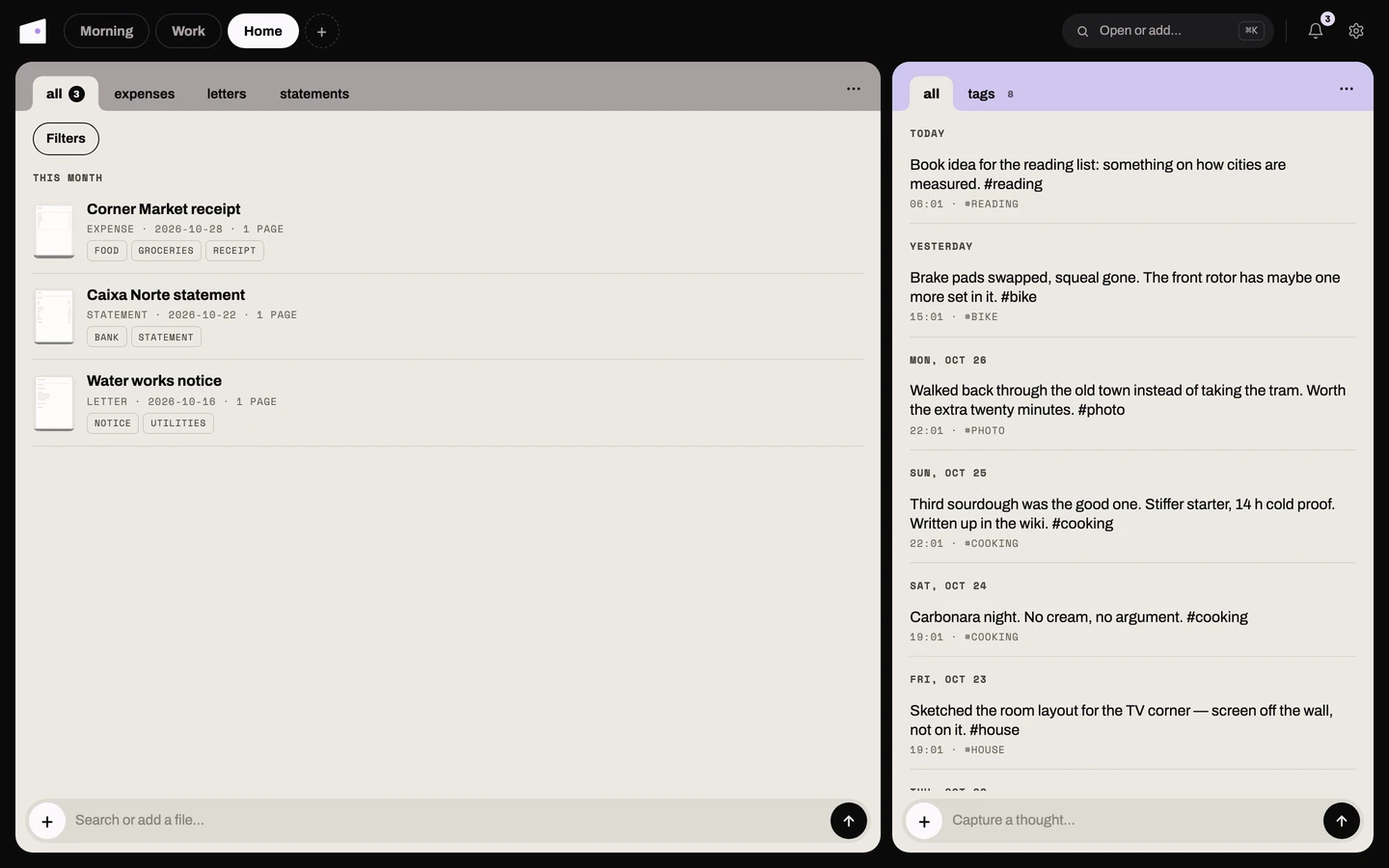Show the letters tab
This screenshot has height=868, width=1389.
coord(227,94)
